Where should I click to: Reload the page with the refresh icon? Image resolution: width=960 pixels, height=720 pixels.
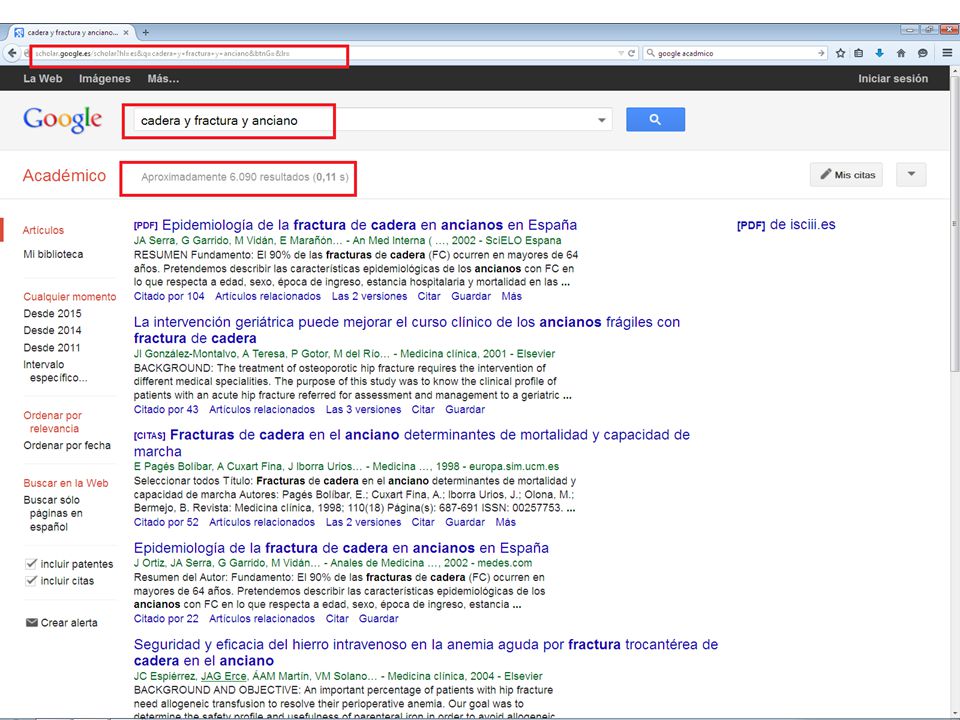coord(632,53)
